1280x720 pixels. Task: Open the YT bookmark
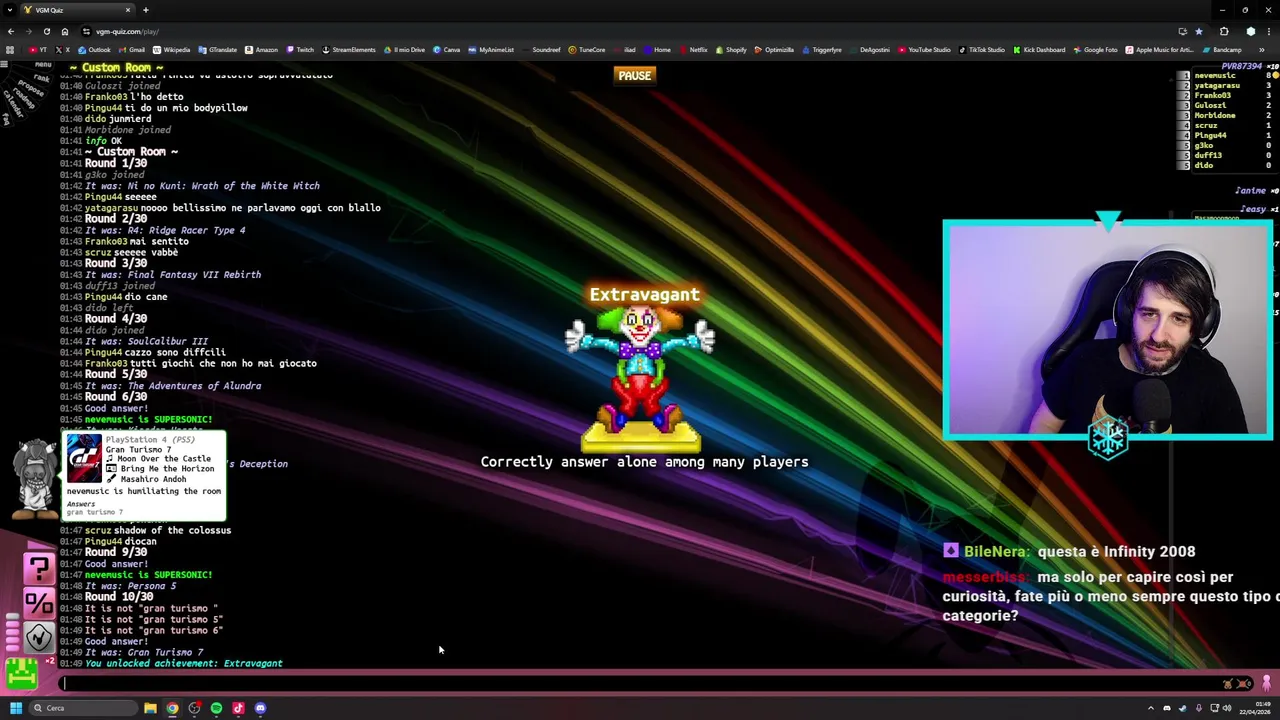coord(38,50)
